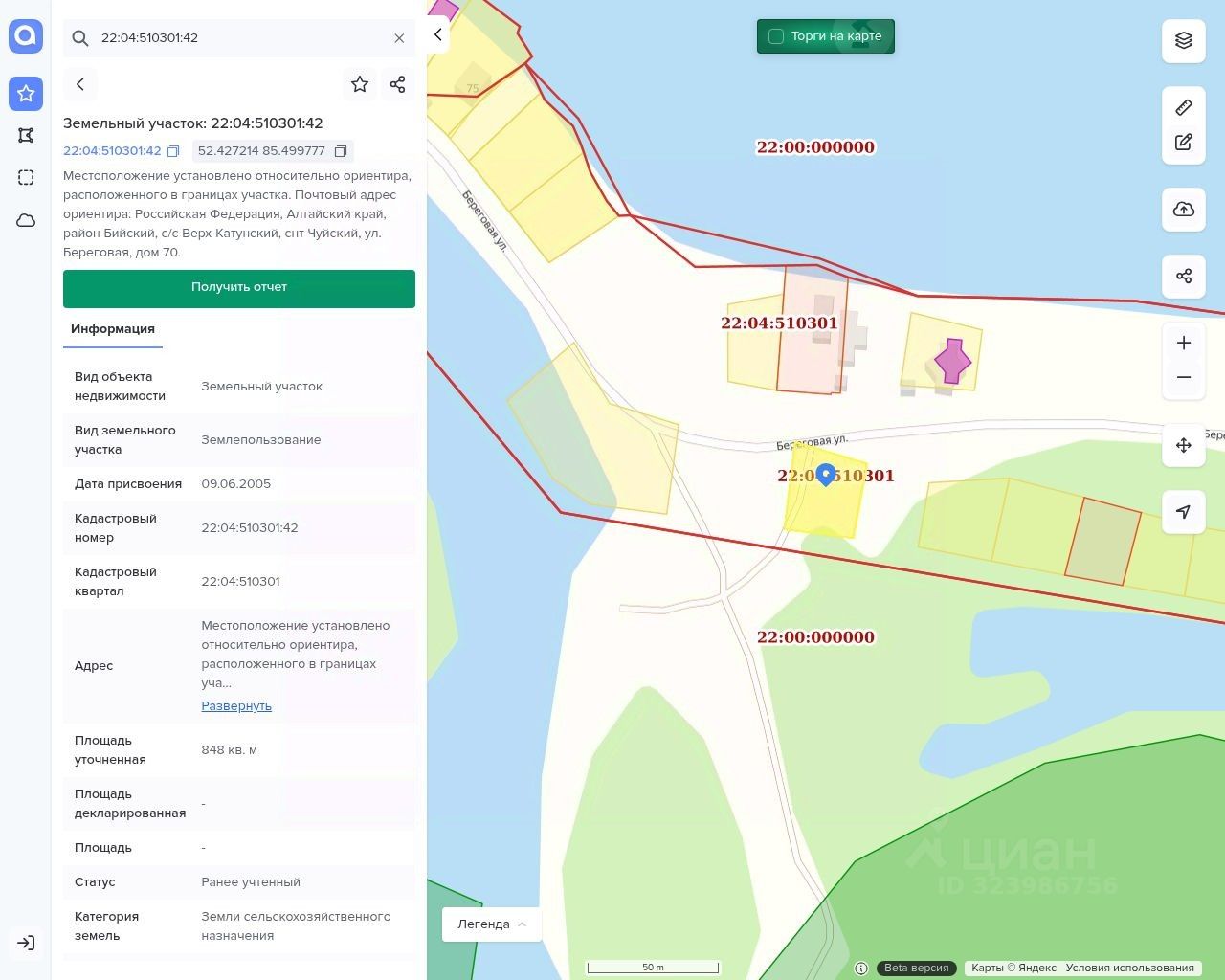Click the green 'Получить отчет' button
Screen dimensions: 1225x980
point(239,288)
